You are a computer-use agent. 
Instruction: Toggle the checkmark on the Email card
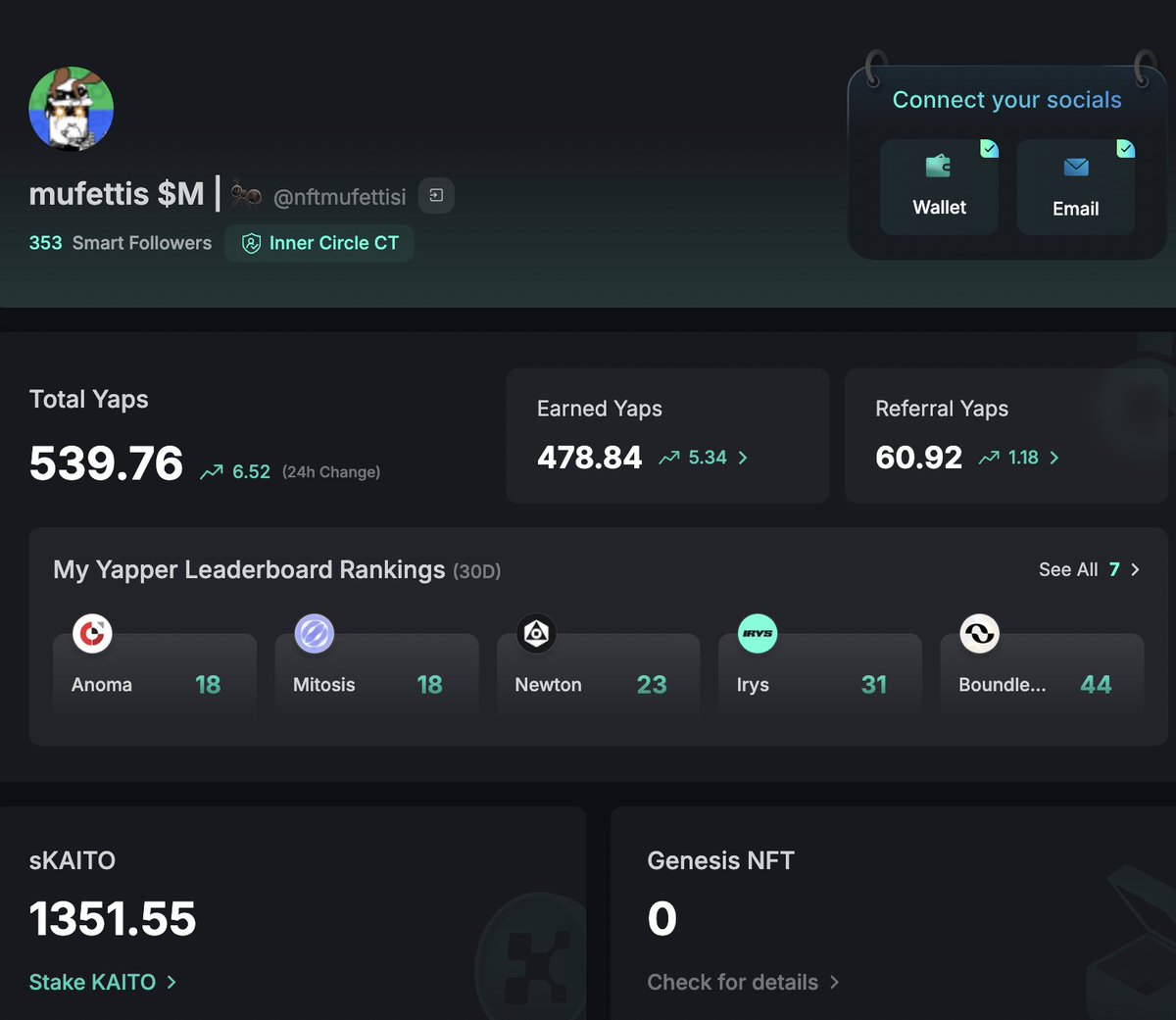pos(1126,149)
